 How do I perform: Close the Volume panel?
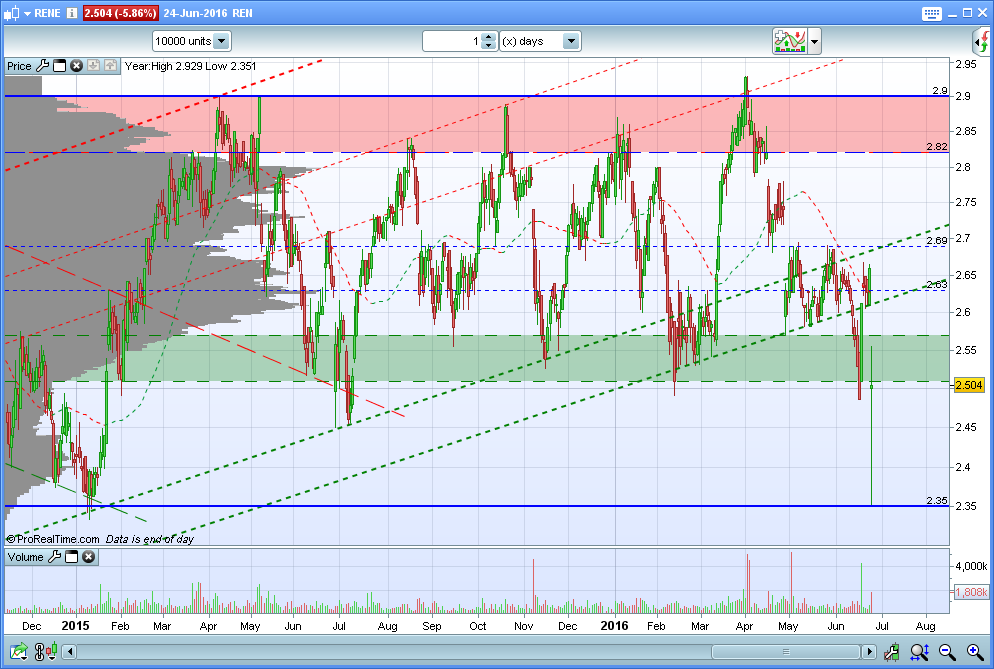tap(89, 557)
